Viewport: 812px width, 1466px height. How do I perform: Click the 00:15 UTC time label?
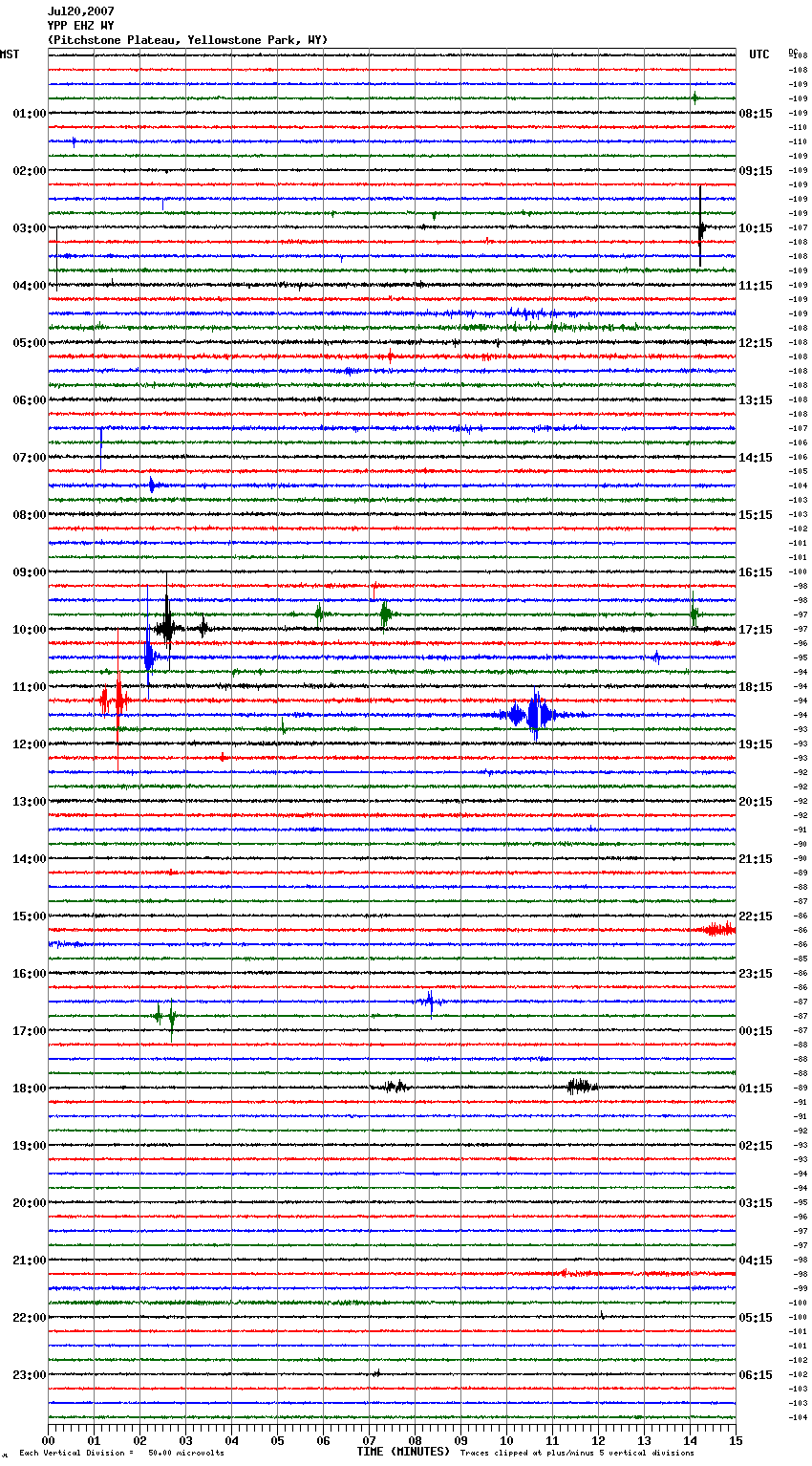pyautogui.click(x=756, y=1031)
